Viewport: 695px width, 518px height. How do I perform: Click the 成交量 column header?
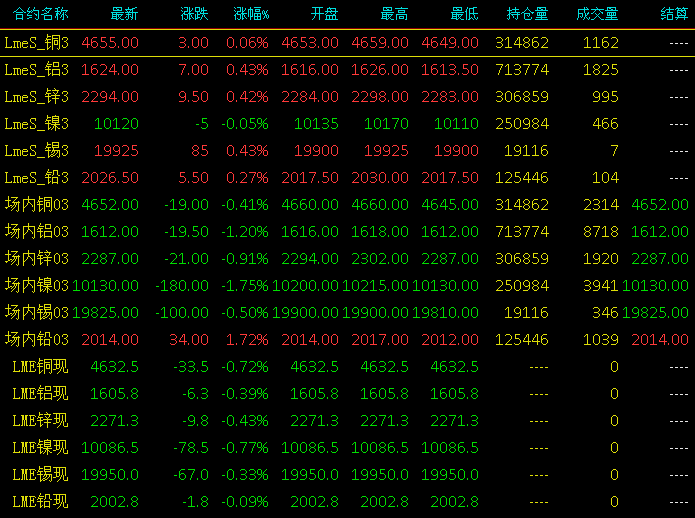[x=597, y=14]
